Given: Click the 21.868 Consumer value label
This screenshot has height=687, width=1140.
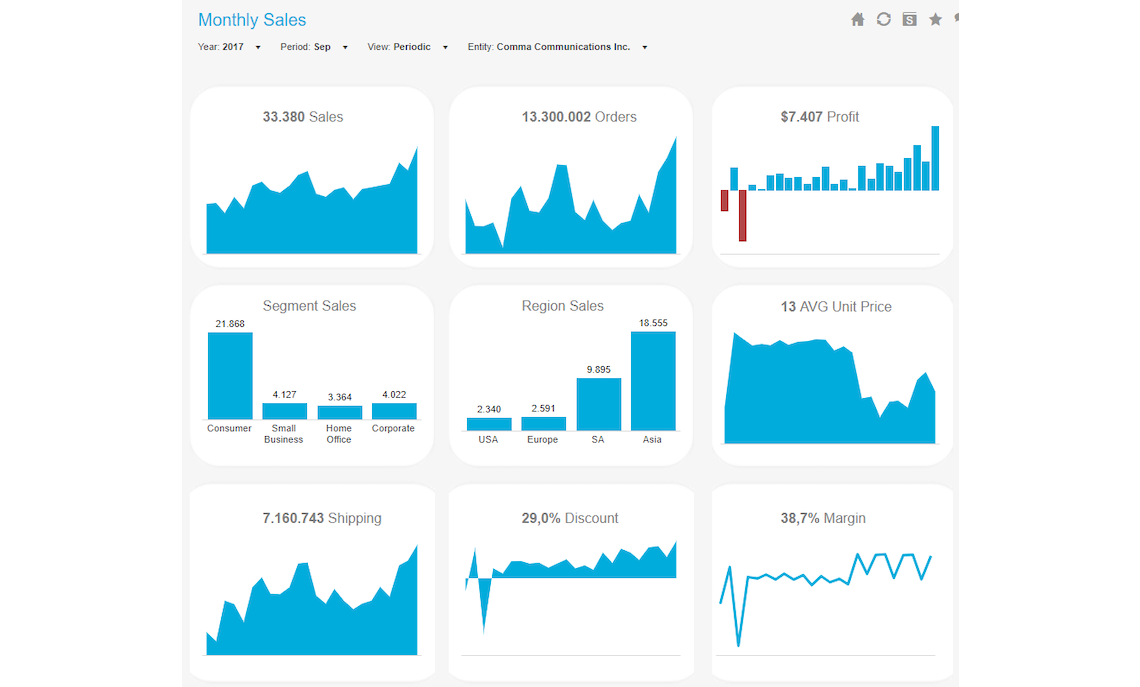Looking at the screenshot, I should (x=230, y=324).
